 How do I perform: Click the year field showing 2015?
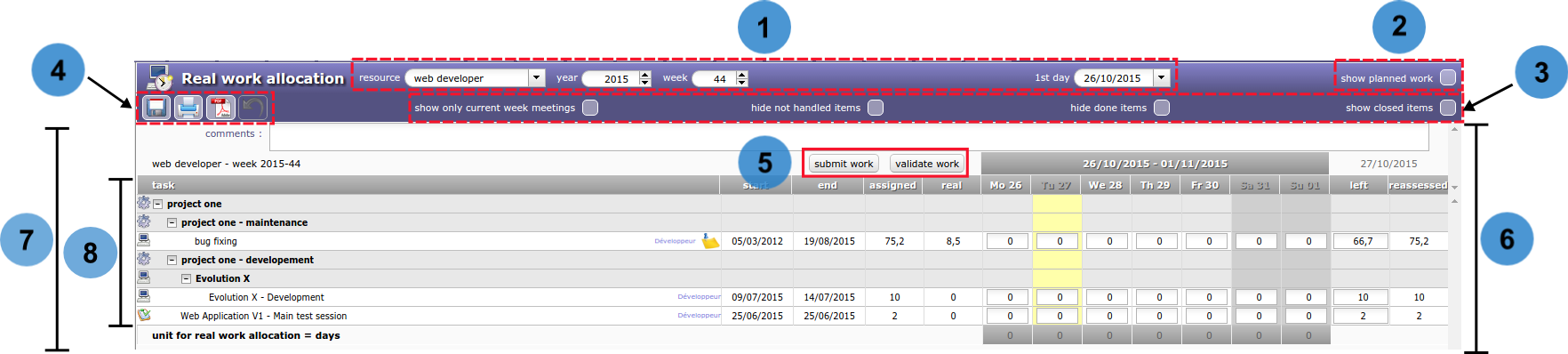click(x=611, y=78)
